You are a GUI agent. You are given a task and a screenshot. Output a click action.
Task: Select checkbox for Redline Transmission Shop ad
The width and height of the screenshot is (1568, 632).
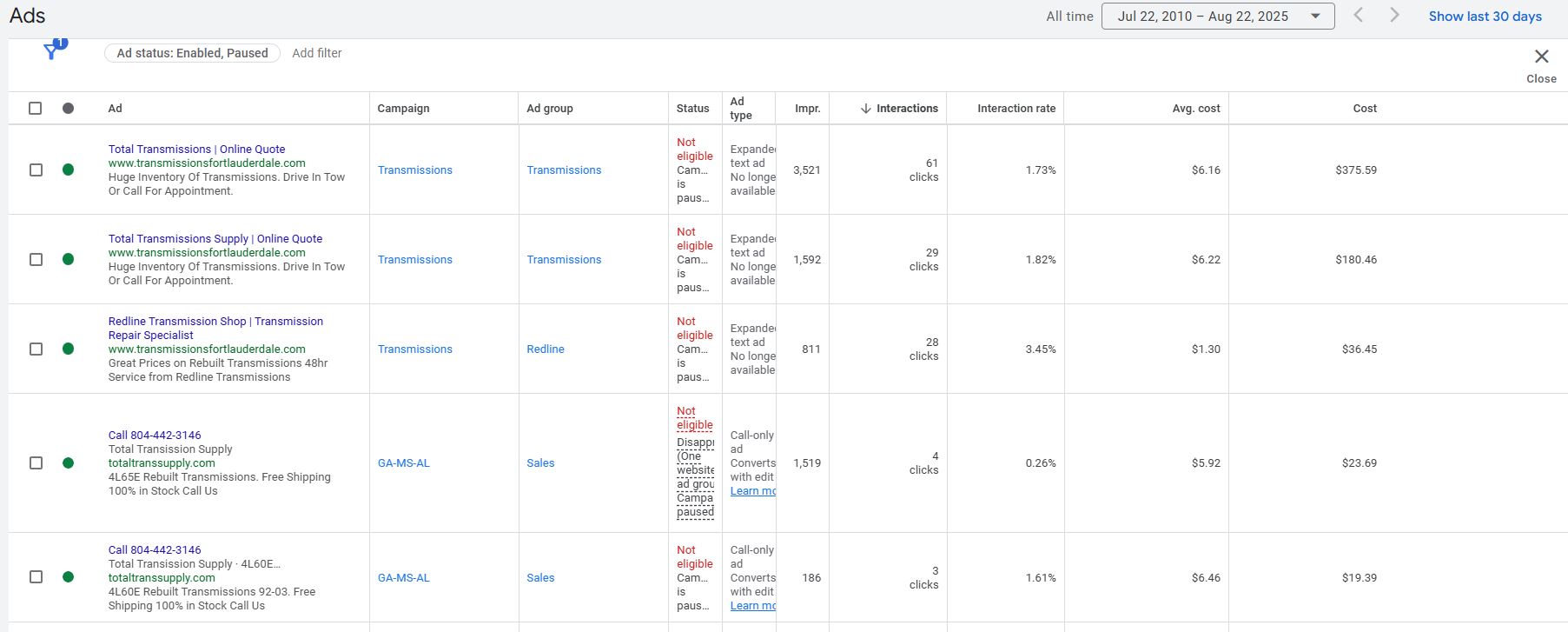point(36,349)
